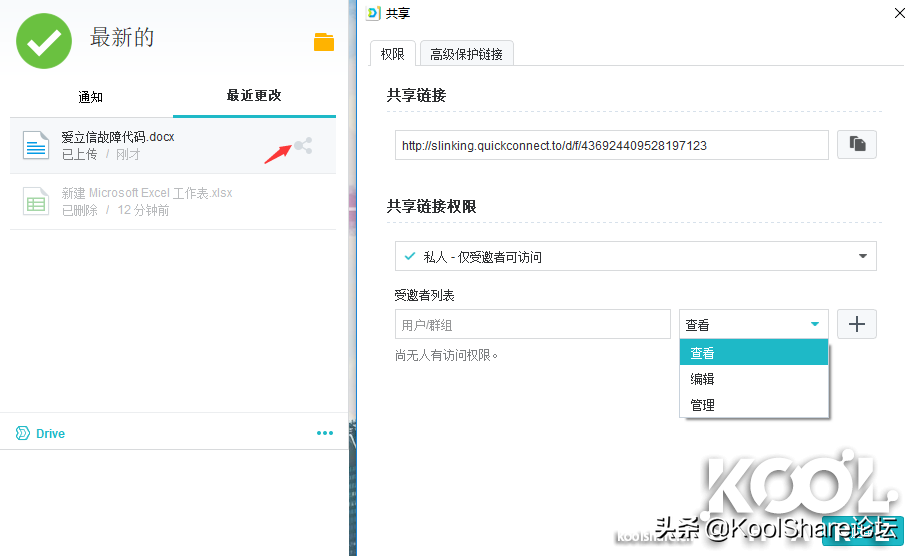Switch to the 高级保护链接 tab
Image resolution: width=914 pixels, height=556 pixels.
466,54
